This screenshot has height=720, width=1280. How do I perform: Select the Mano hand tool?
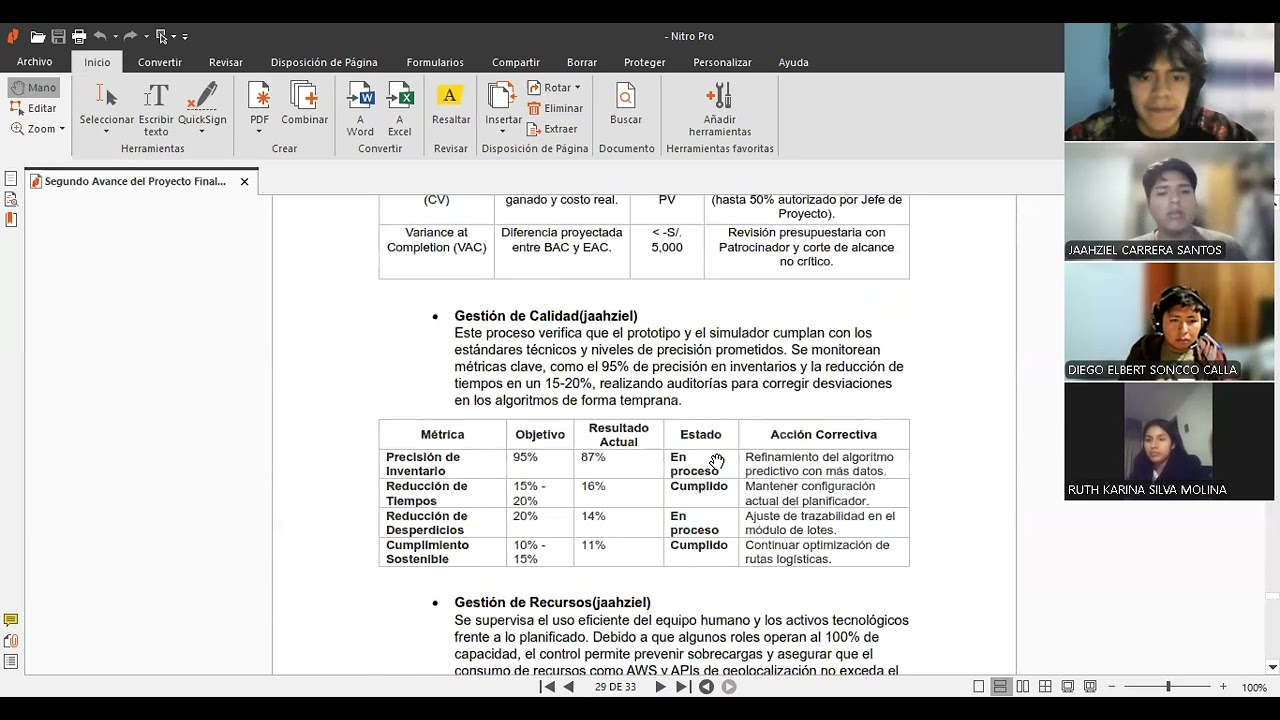[x=33, y=88]
